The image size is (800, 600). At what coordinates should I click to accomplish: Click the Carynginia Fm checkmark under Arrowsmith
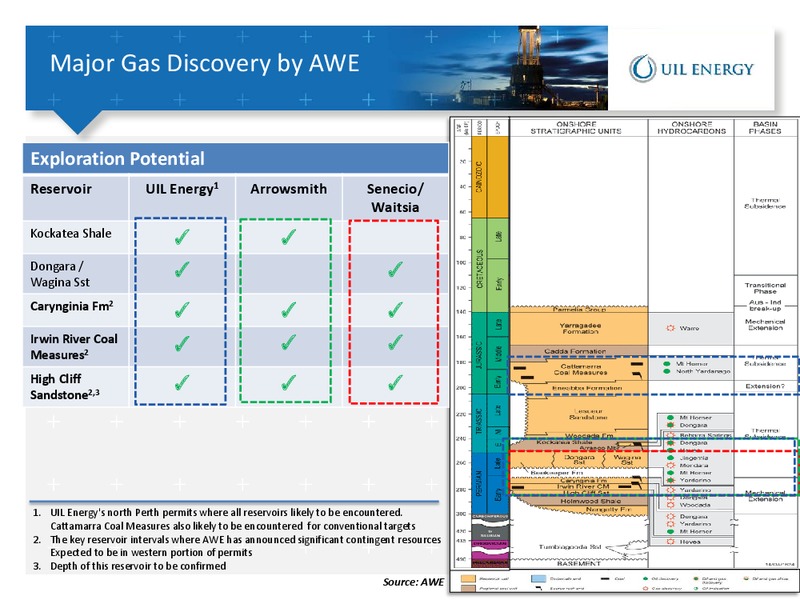click(288, 310)
